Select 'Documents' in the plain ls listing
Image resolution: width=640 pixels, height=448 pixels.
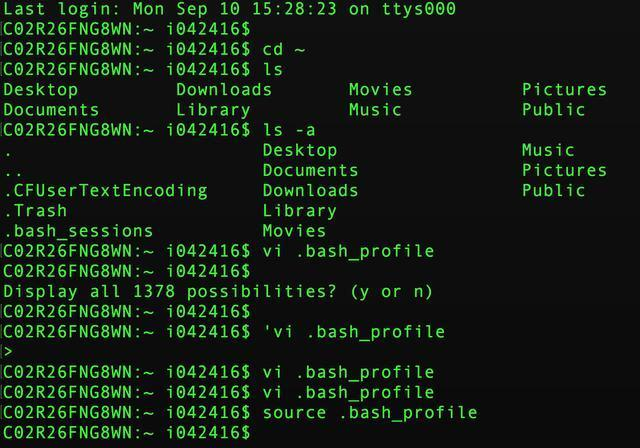tap(51, 110)
